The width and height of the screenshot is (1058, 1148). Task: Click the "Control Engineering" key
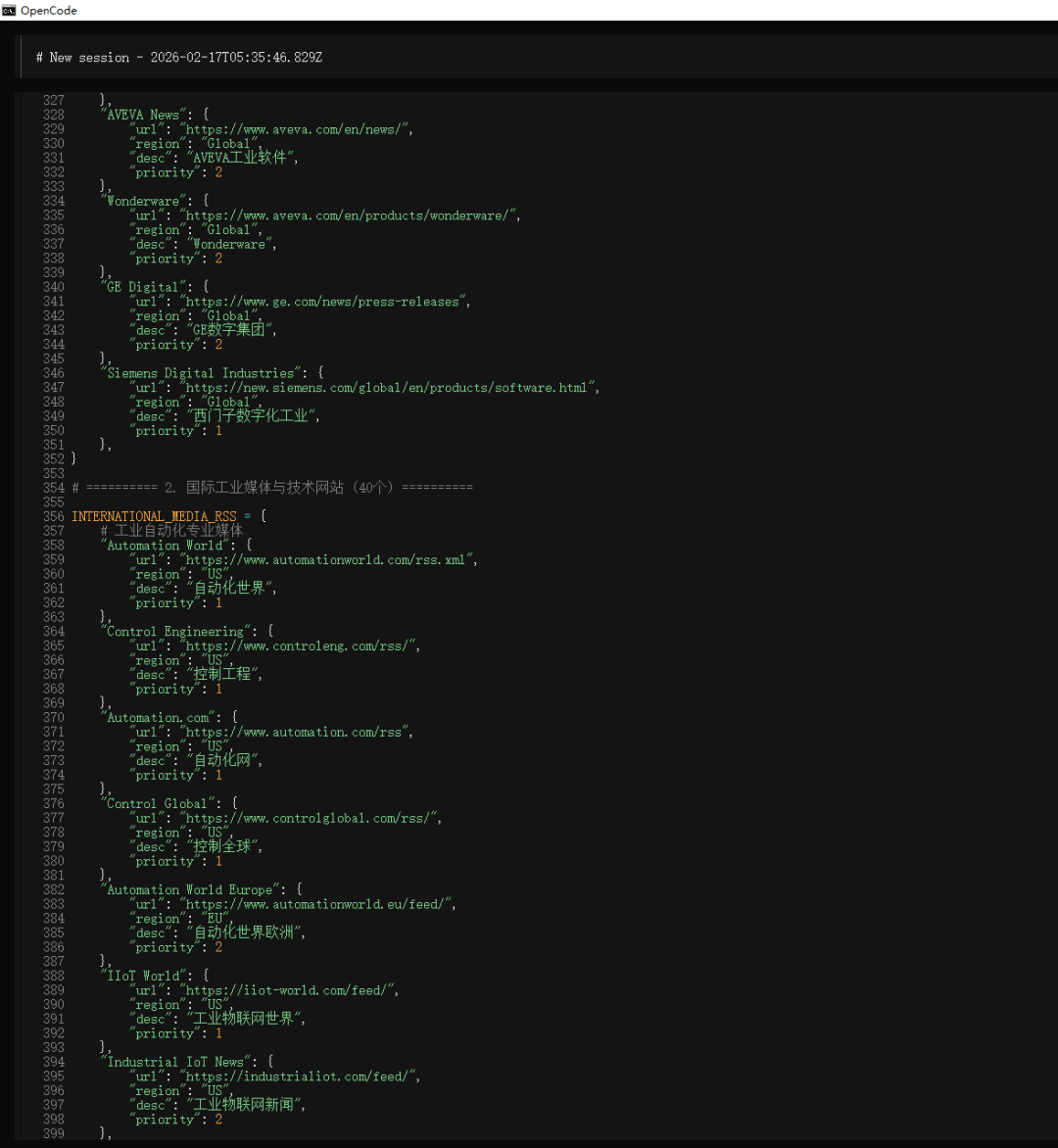pos(175,632)
